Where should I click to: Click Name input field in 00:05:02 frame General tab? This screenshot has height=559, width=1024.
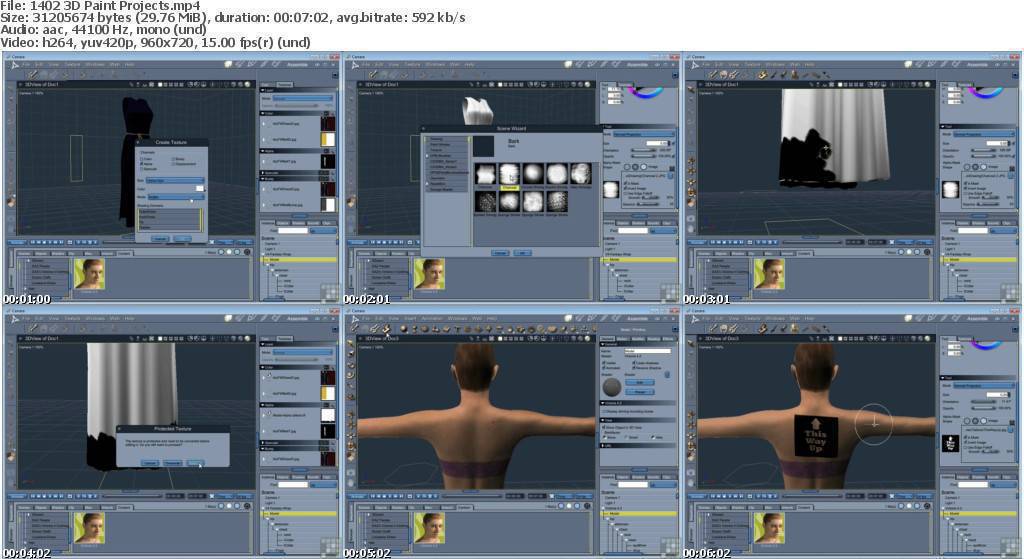coord(648,351)
